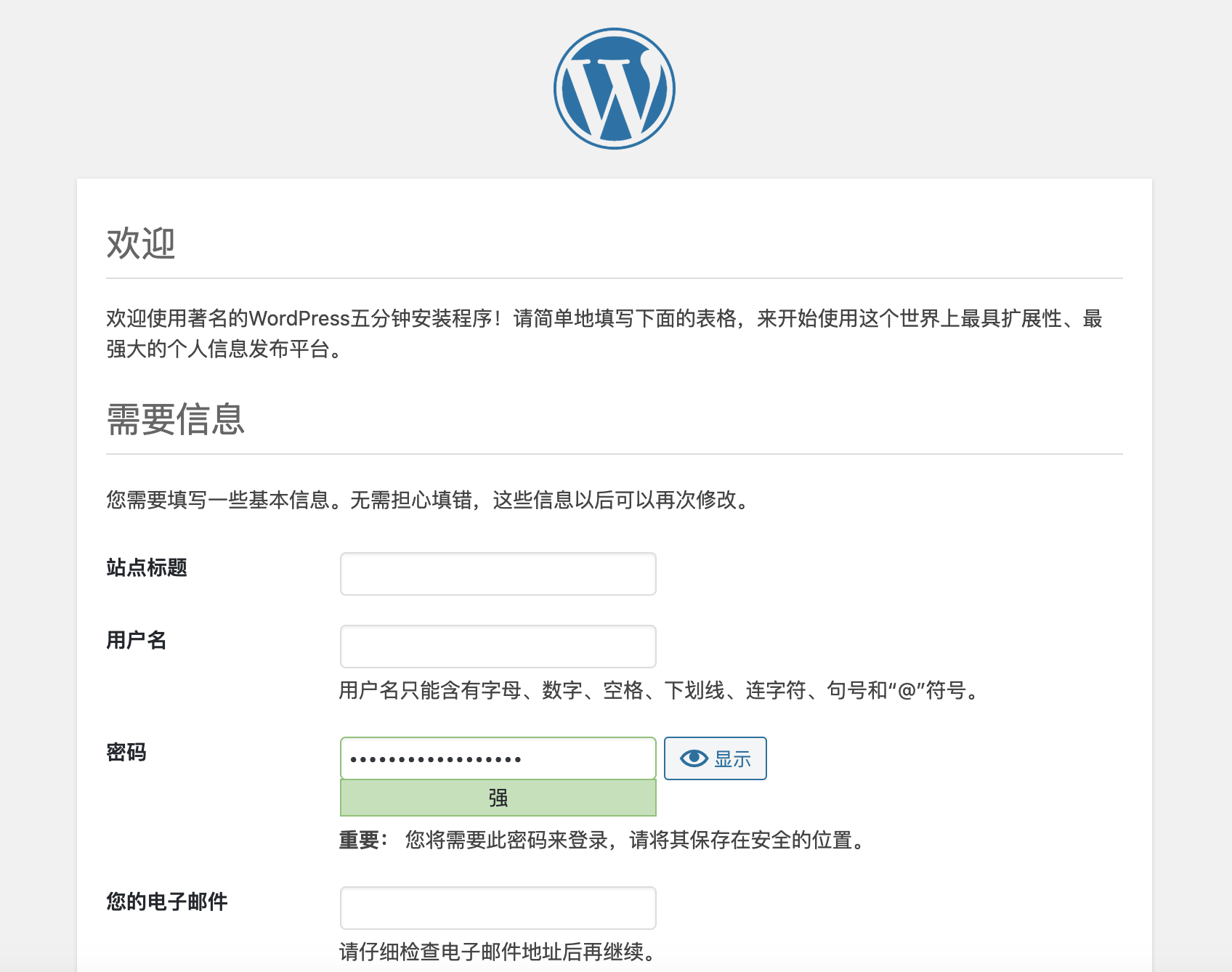
Task: Toggle password visibility with the 显示 button
Action: click(x=715, y=758)
